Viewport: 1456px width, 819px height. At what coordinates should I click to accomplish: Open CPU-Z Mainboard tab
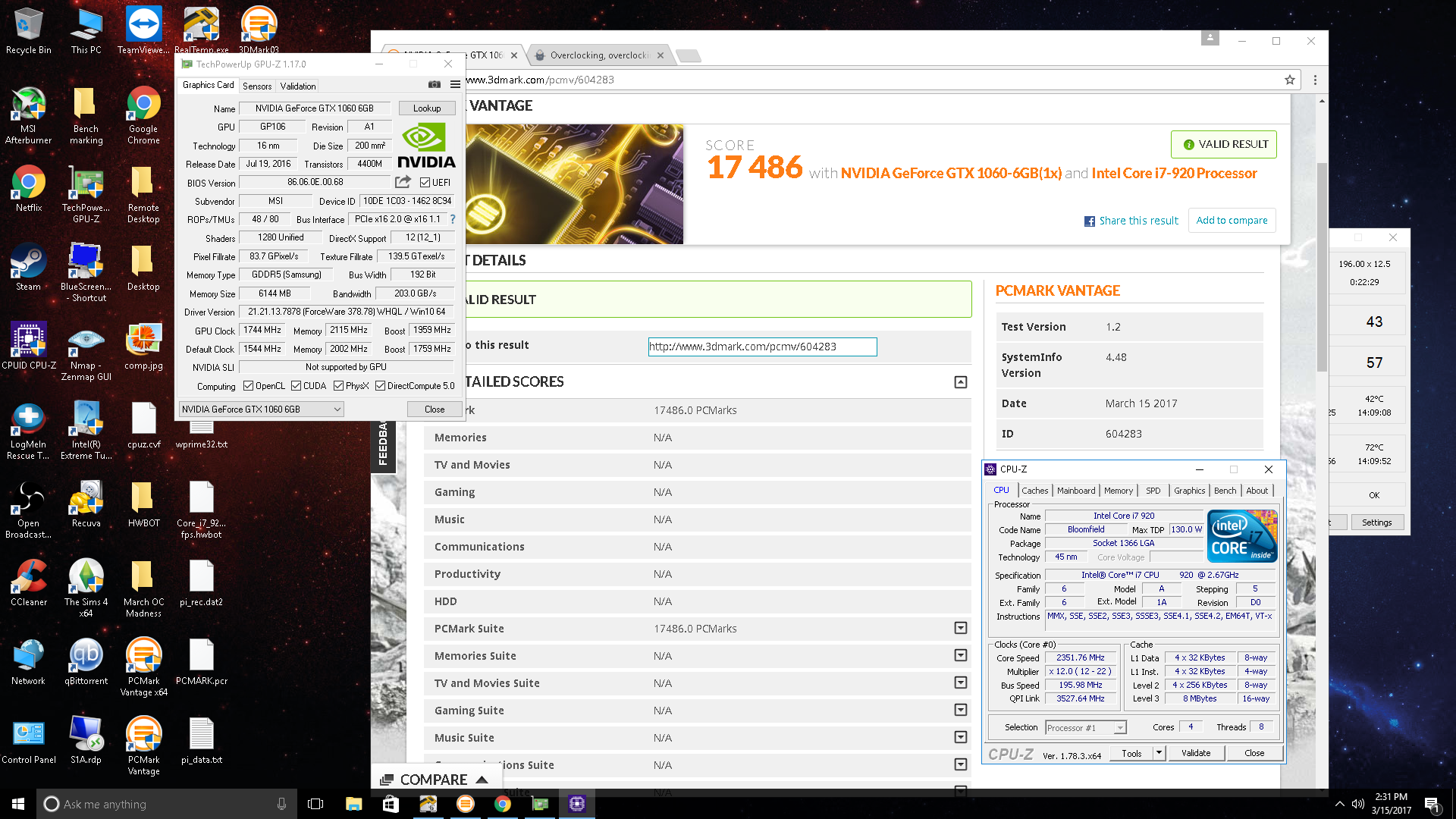coord(1076,491)
